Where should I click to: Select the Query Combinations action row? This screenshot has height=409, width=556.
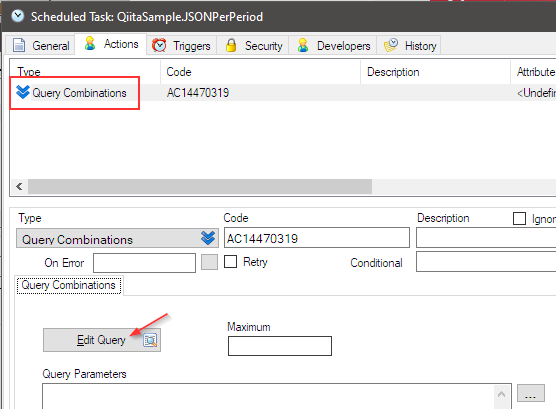click(x=283, y=93)
